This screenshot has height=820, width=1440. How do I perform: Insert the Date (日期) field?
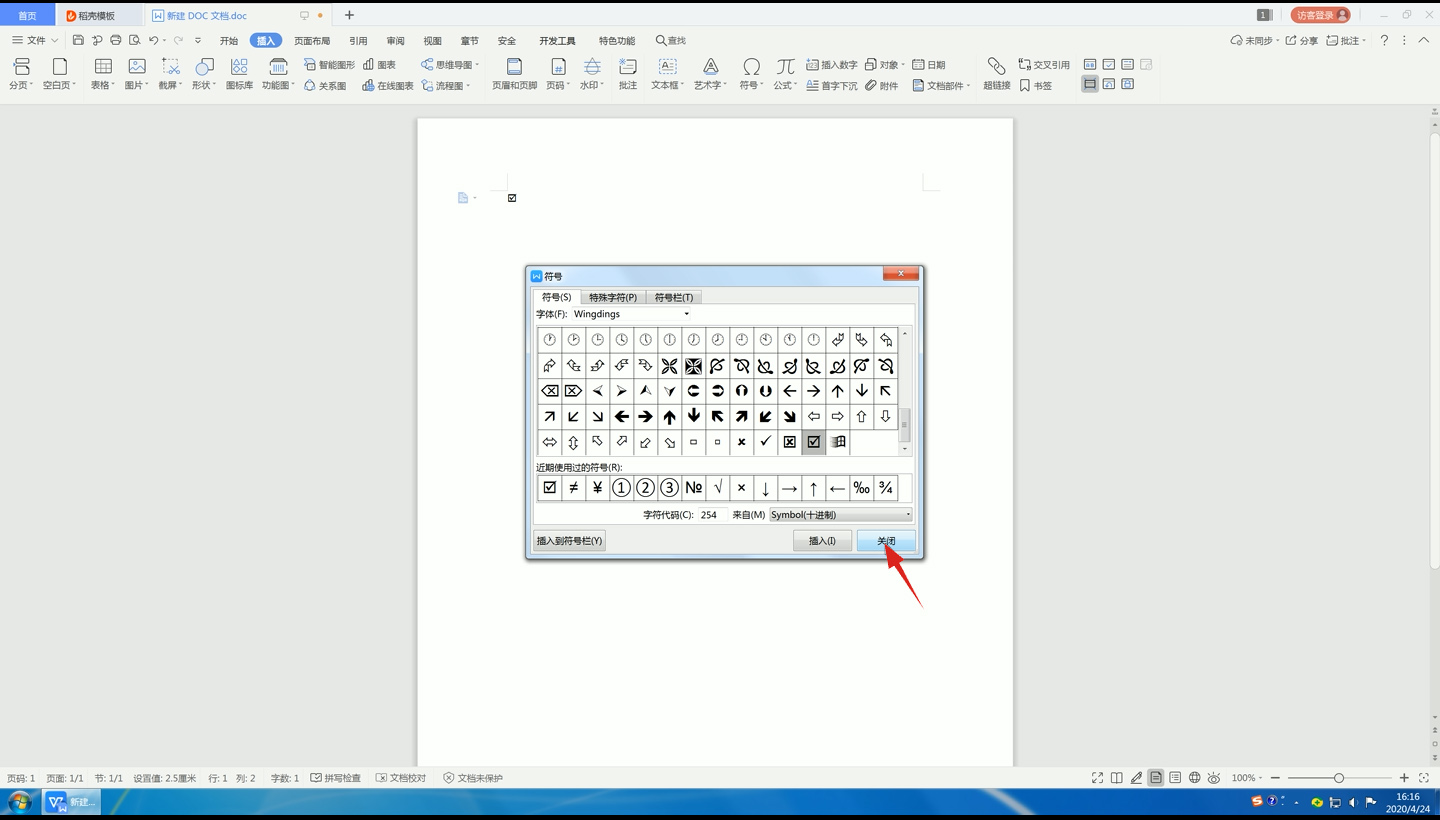click(x=928, y=65)
